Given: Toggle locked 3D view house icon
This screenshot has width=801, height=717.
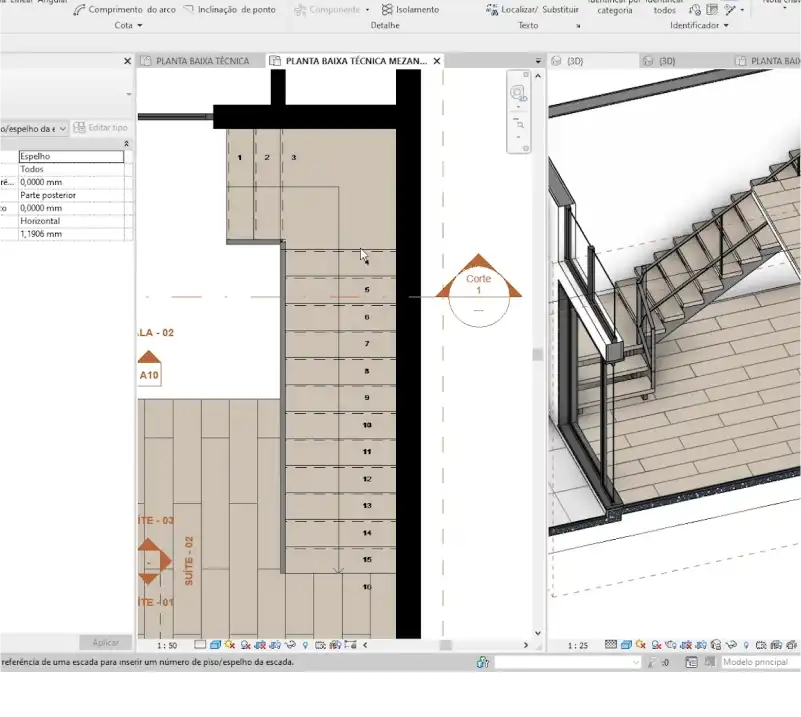Looking at the screenshot, I should pos(716,645).
